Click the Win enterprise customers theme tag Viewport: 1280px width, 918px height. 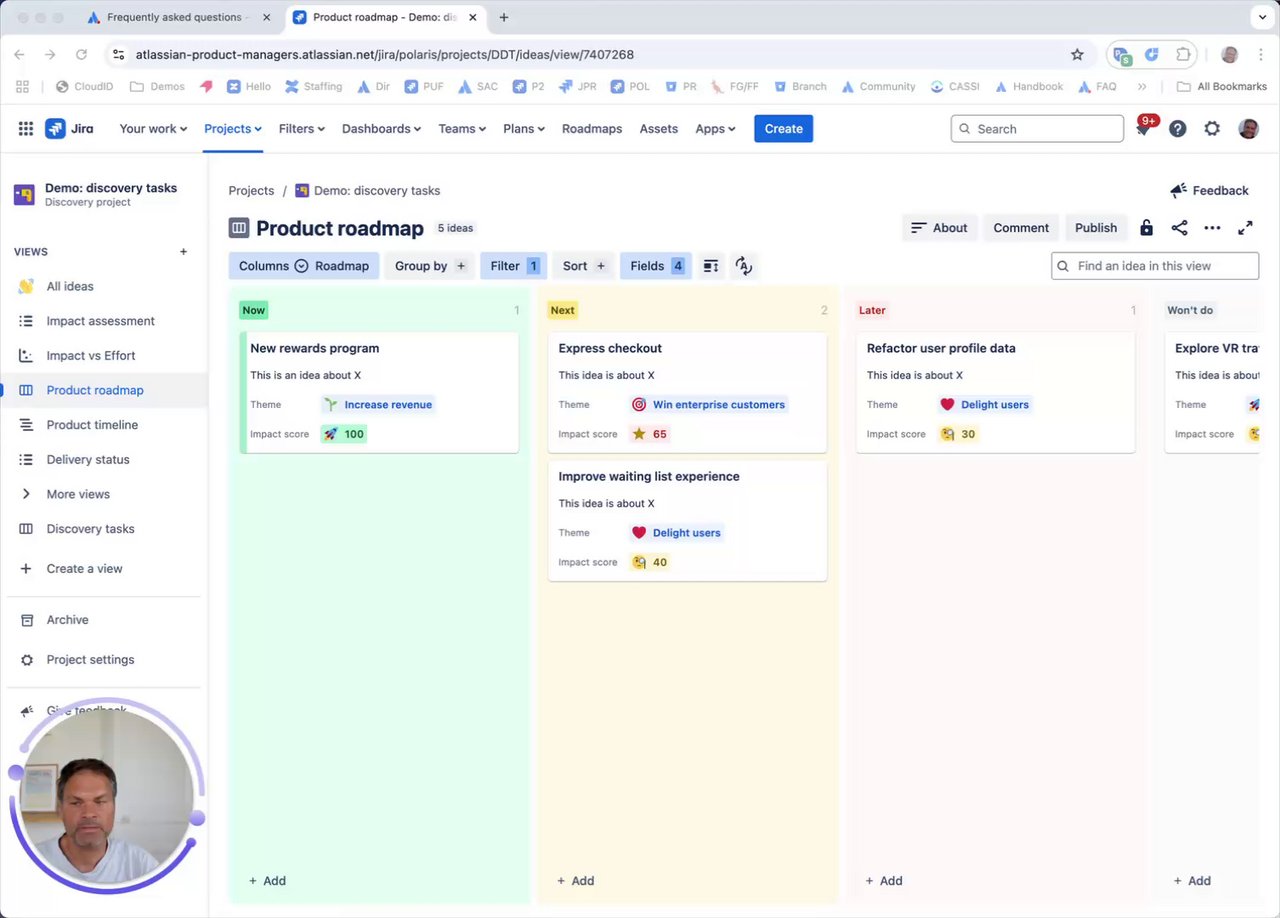pos(709,405)
